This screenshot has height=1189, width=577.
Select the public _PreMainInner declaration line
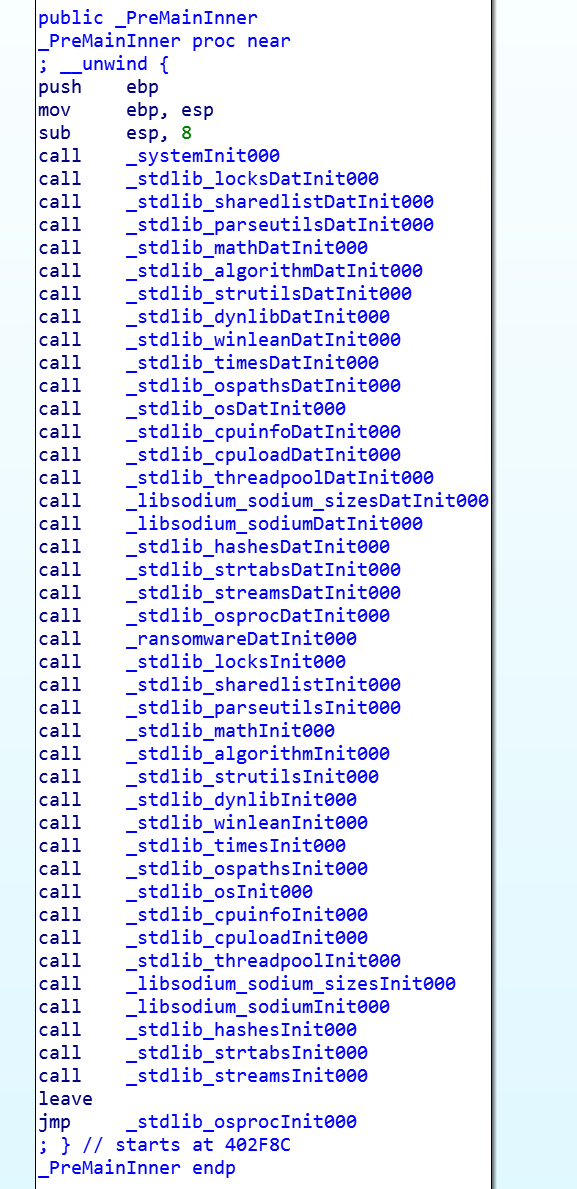[x=148, y=18]
